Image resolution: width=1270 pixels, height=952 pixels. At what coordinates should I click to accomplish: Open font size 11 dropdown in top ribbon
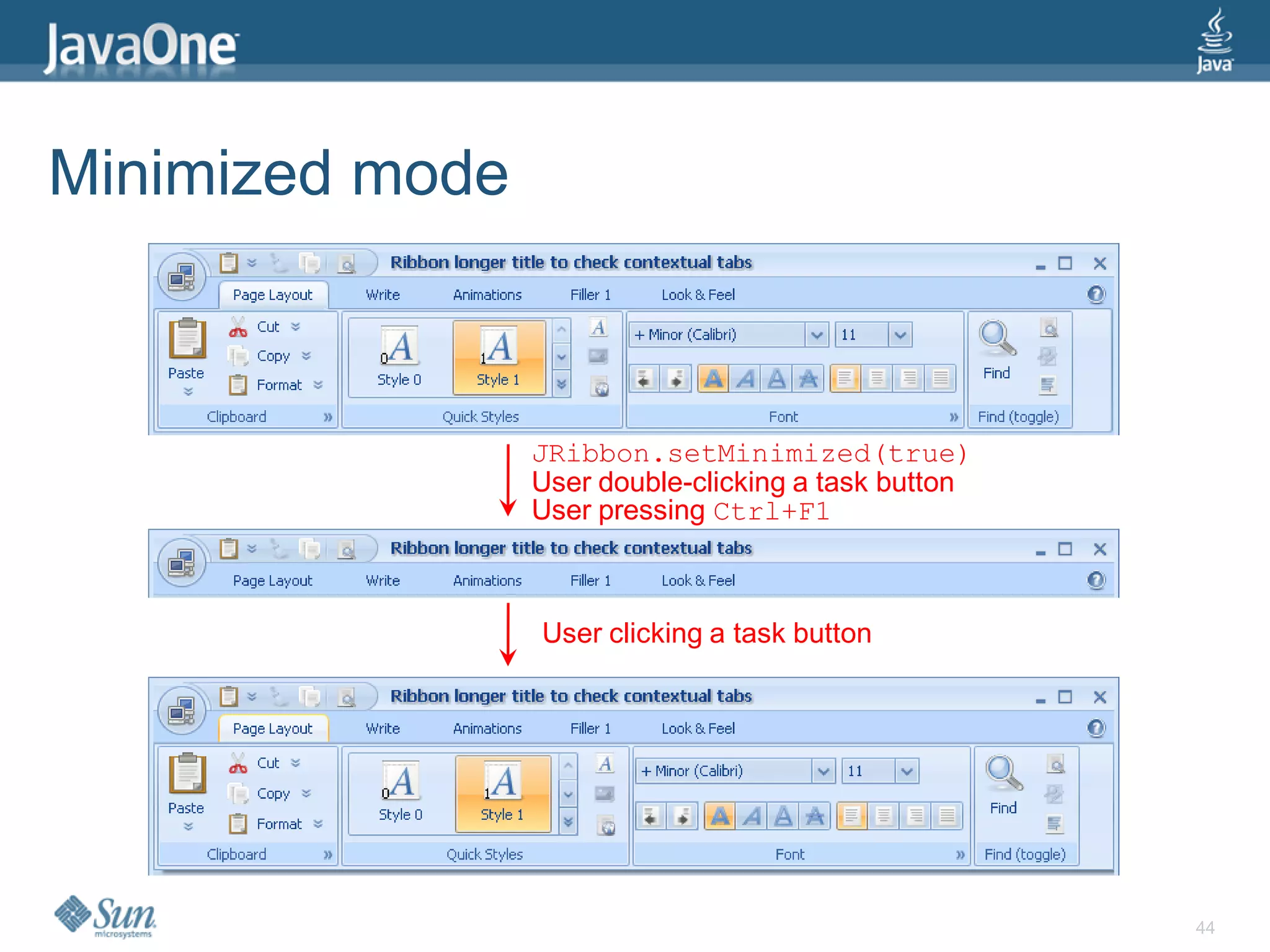pos(900,335)
